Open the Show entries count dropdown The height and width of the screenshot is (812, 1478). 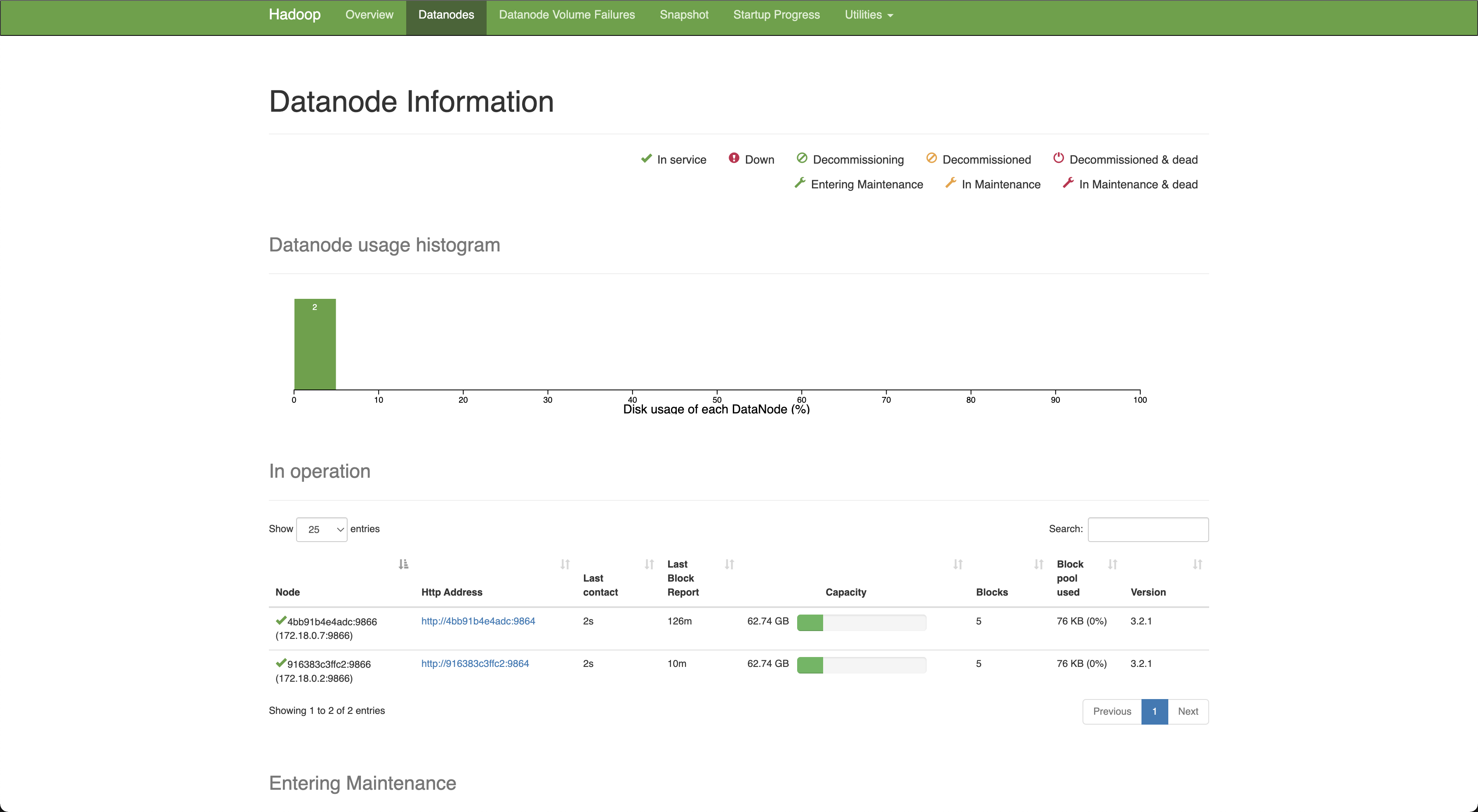pos(321,529)
